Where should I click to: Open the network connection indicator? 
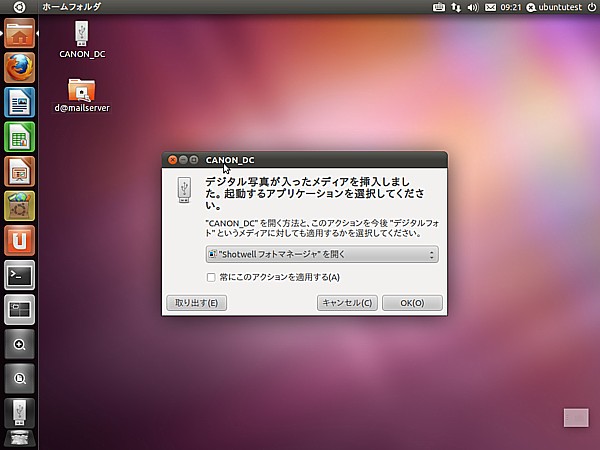pyautogui.click(x=456, y=7)
